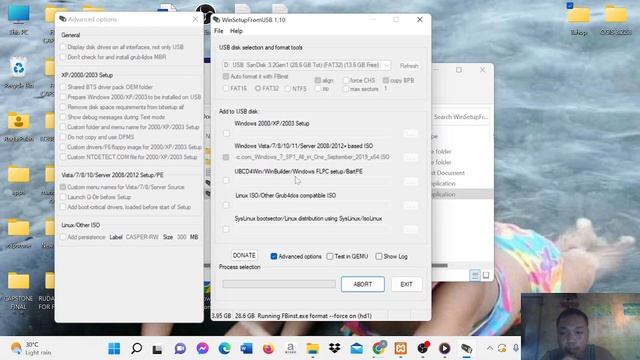
Task: Check Windows 2000/XP/2003 Setup box
Action: point(226,133)
